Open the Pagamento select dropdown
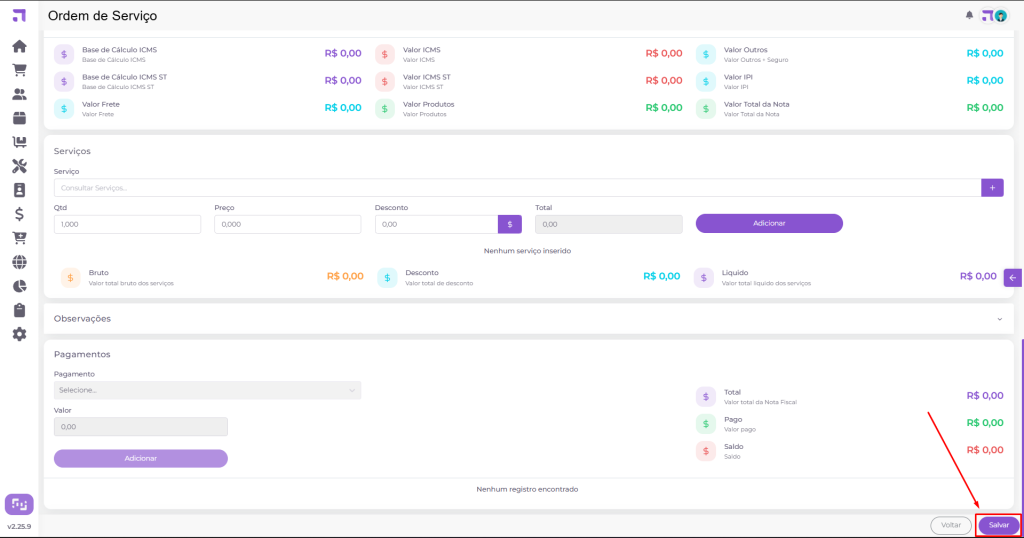1024x538 pixels. (x=207, y=390)
